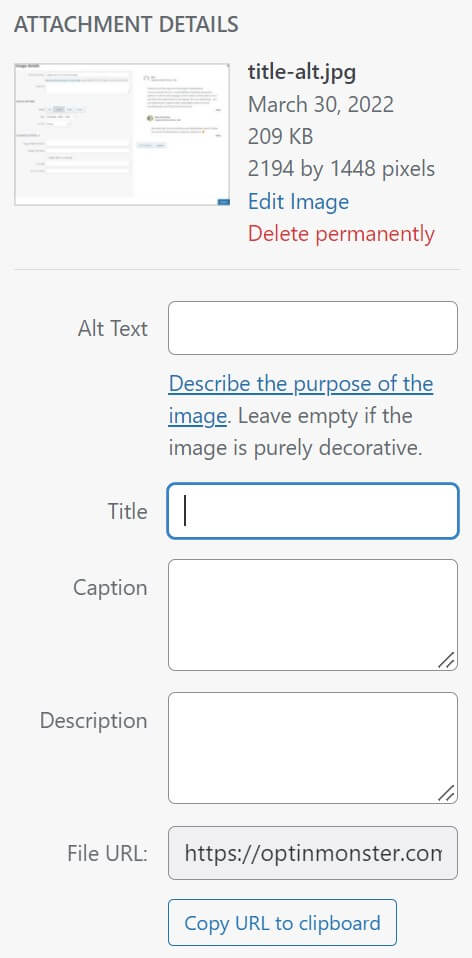Click the title-alt.jpg image thumbnail preview
Viewport: 472px width, 958px height.
pos(122,133)
